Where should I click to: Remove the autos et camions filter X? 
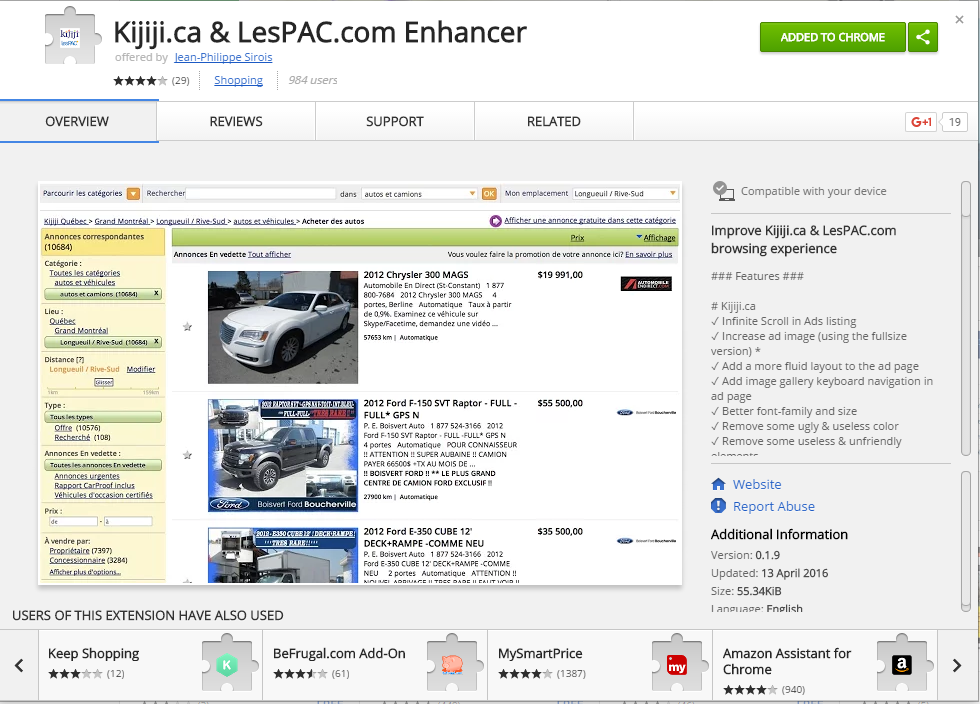click(x=156, y=293)
